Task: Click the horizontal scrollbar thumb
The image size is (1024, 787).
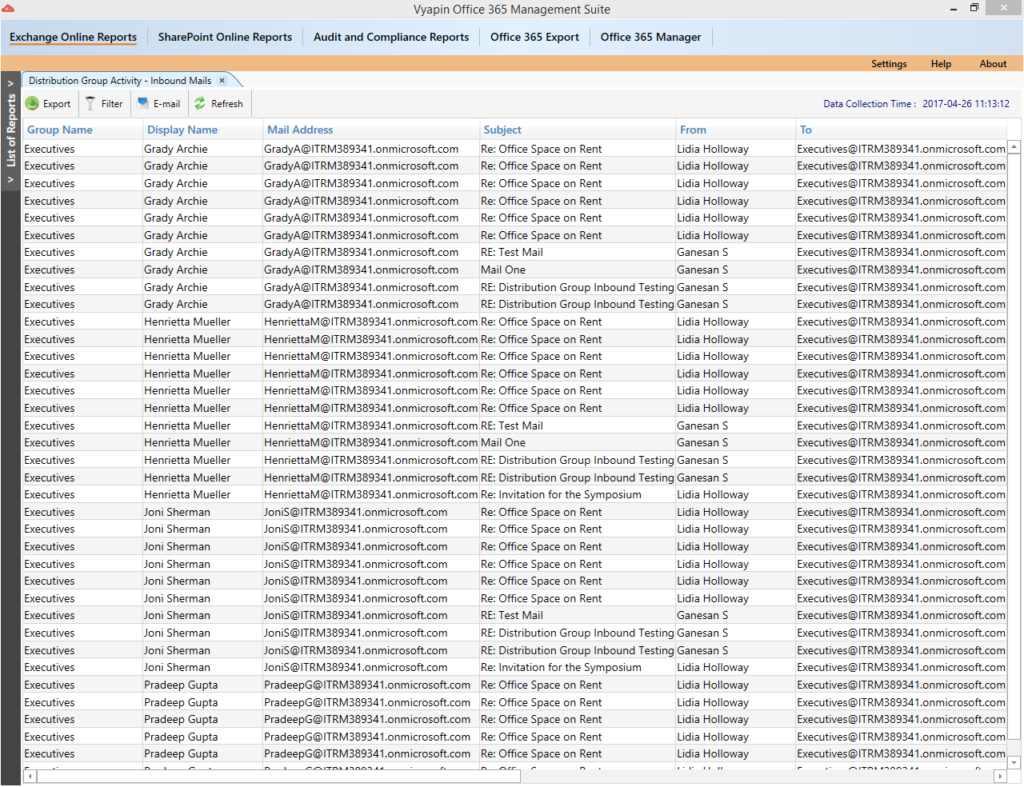Action: pos(279,776)
